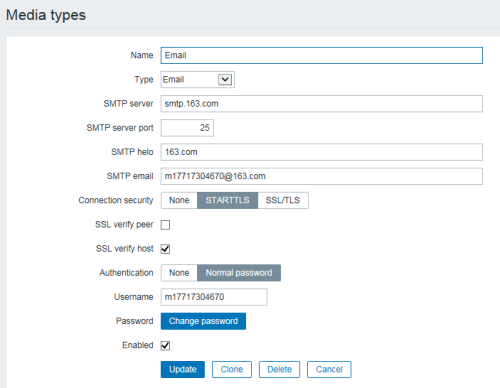Viewport: 500px width, 388px height.
Task: Click the Enabled label text
Action: pos(138,345)
